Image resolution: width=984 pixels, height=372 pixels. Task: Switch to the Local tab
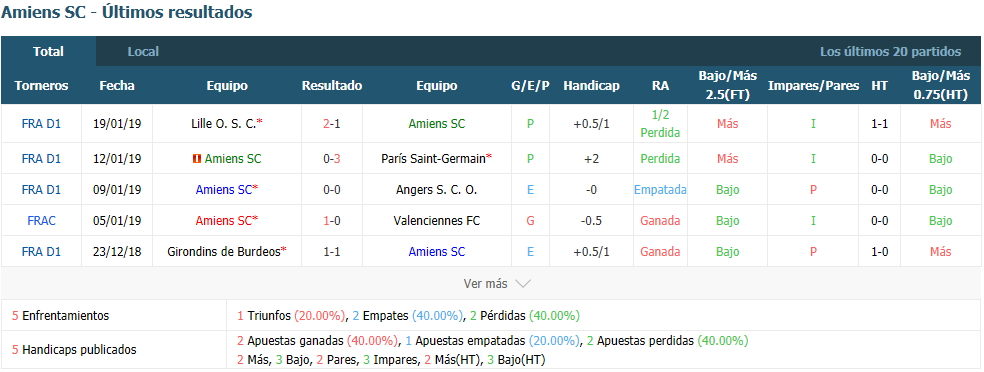[143, 51]
